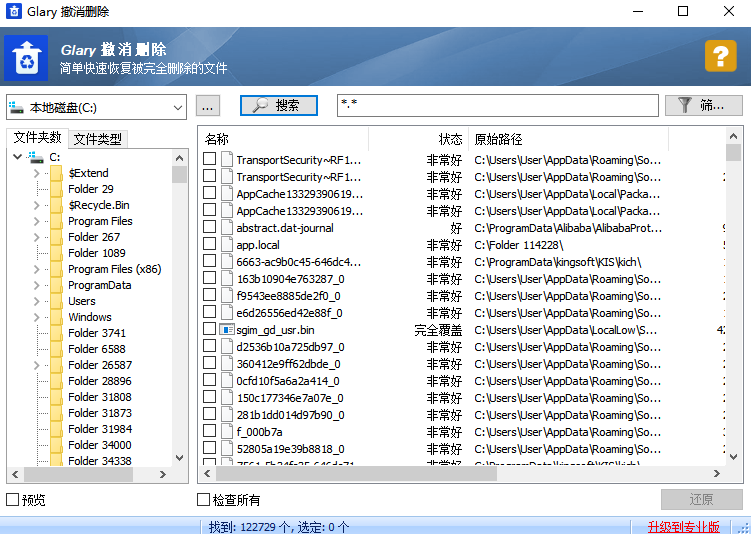Image resolution: width=751 pixels, height=534 pixels.
Task: Click the yellow help question mark icon
Action: pyautogui.click(x=720, y=57)
